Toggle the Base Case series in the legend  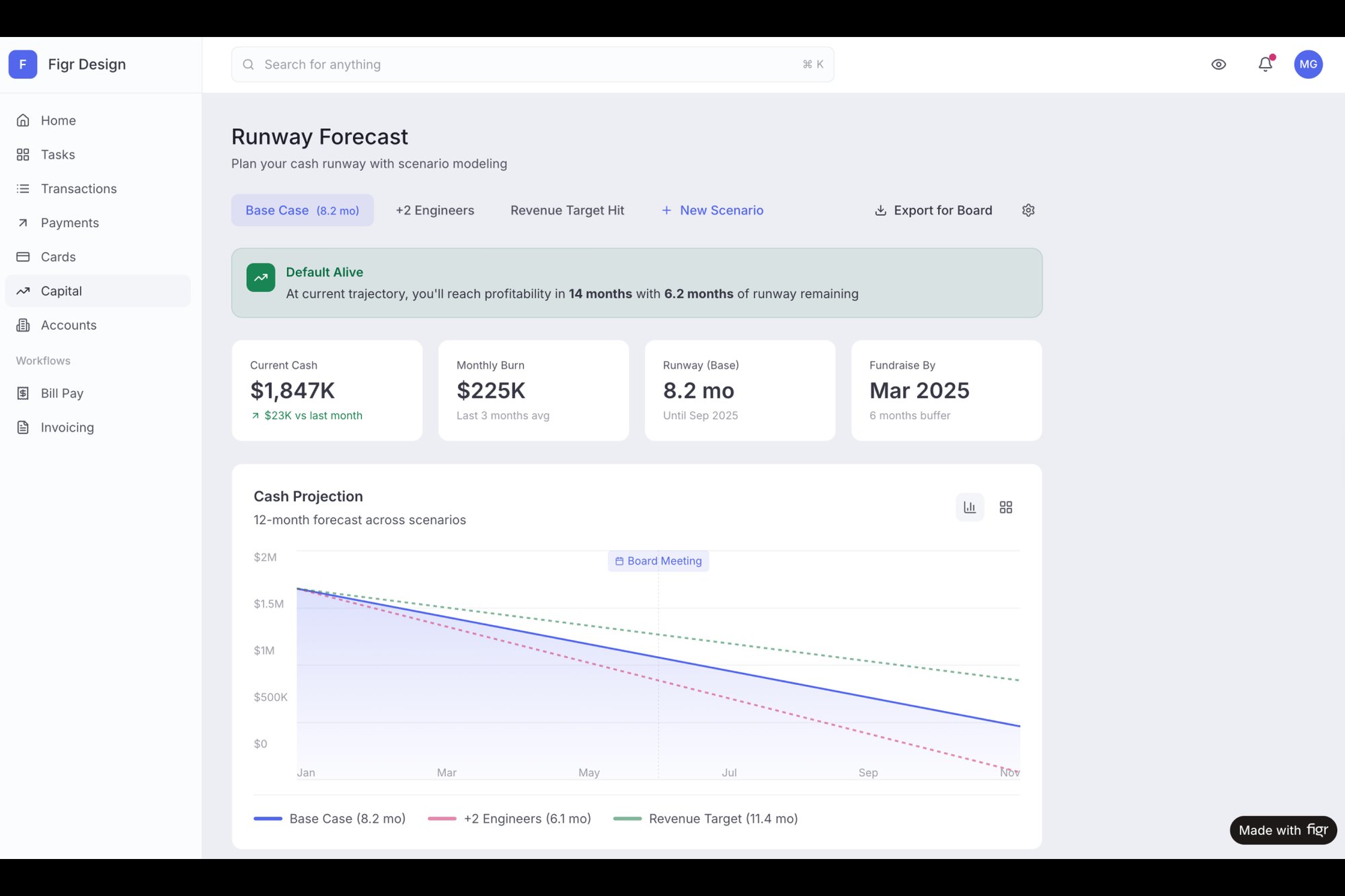(x=330, y=818)
